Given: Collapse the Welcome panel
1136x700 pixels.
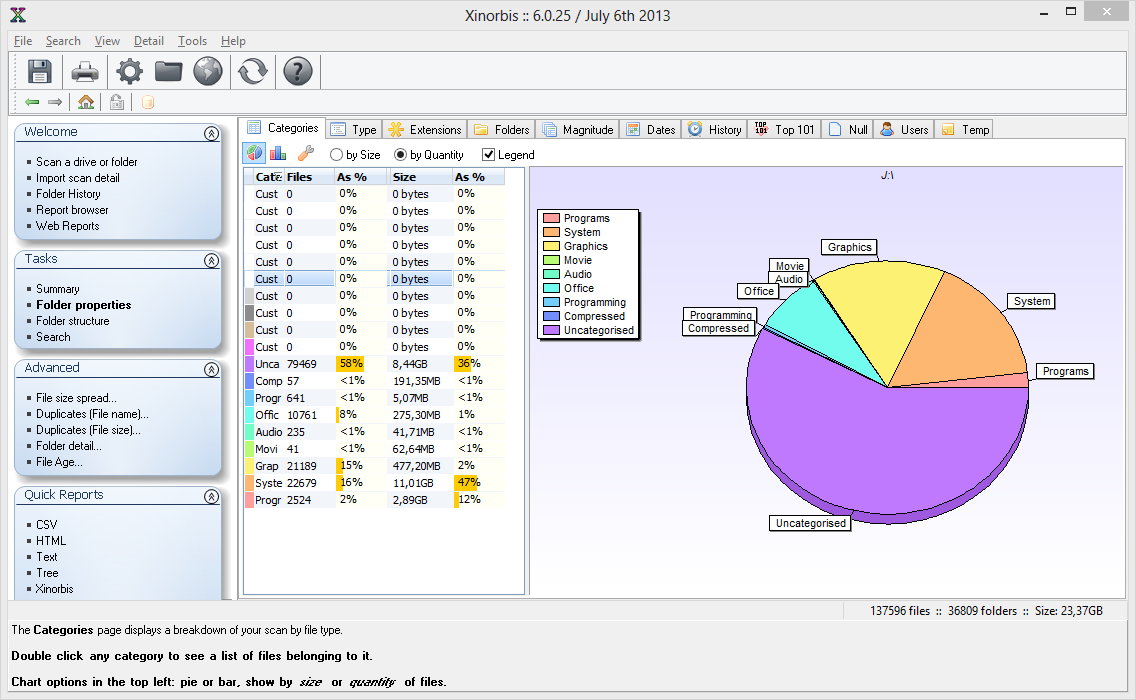Looking at the screenshot, I should click(211, 133).
